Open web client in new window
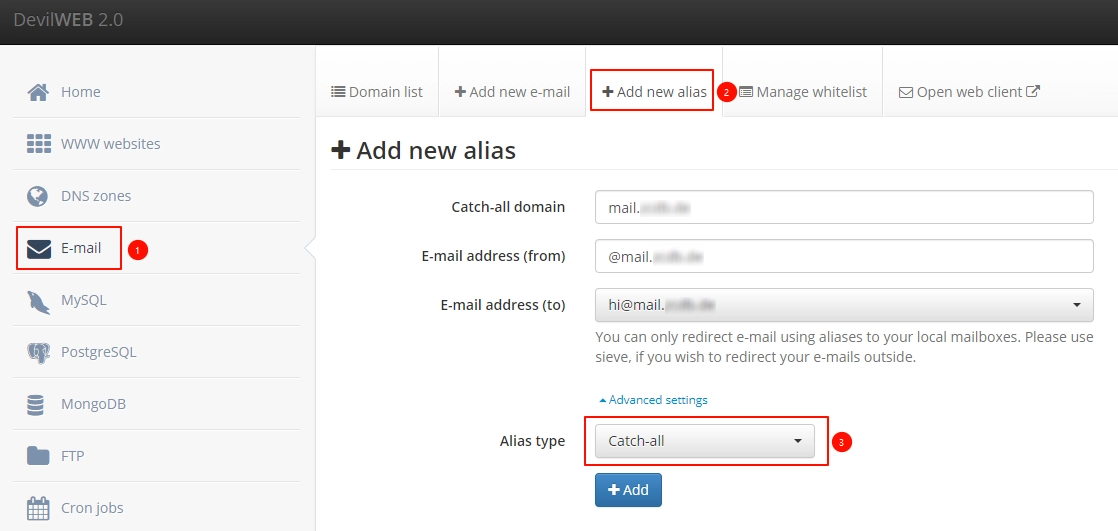The width and height of the screenshot is (1118, 531). click(969, 92)
